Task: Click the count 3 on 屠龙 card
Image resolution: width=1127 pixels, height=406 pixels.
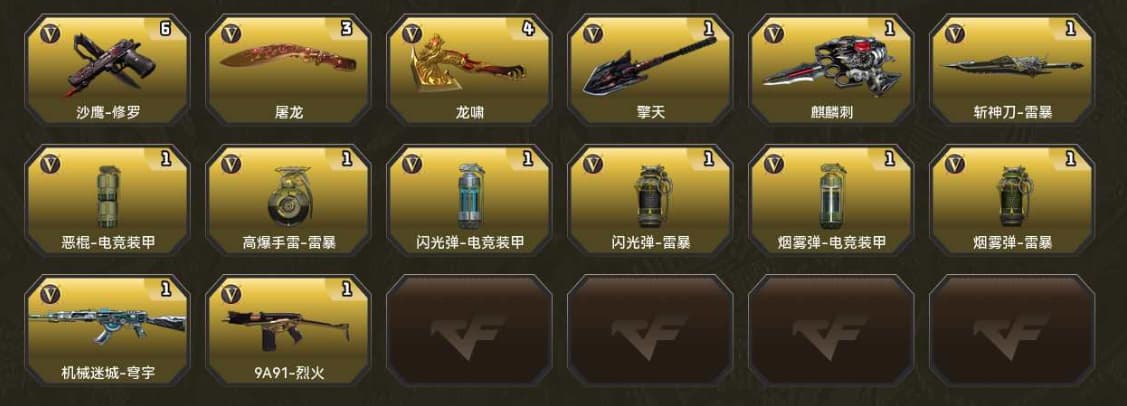Action: pyautogui.click(x=346, y=30)
